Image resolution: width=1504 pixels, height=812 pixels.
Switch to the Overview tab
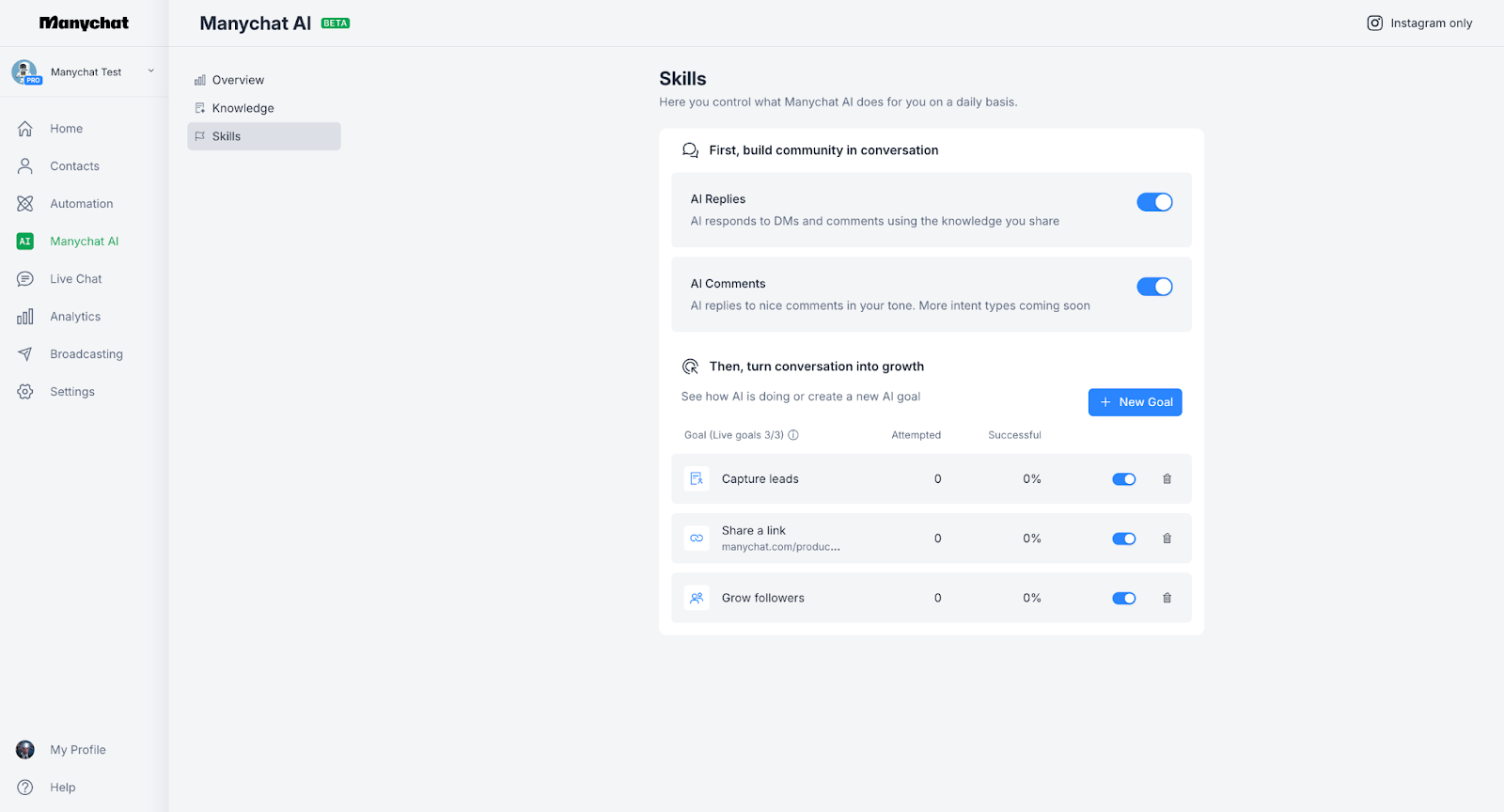(x=238, y=80)
